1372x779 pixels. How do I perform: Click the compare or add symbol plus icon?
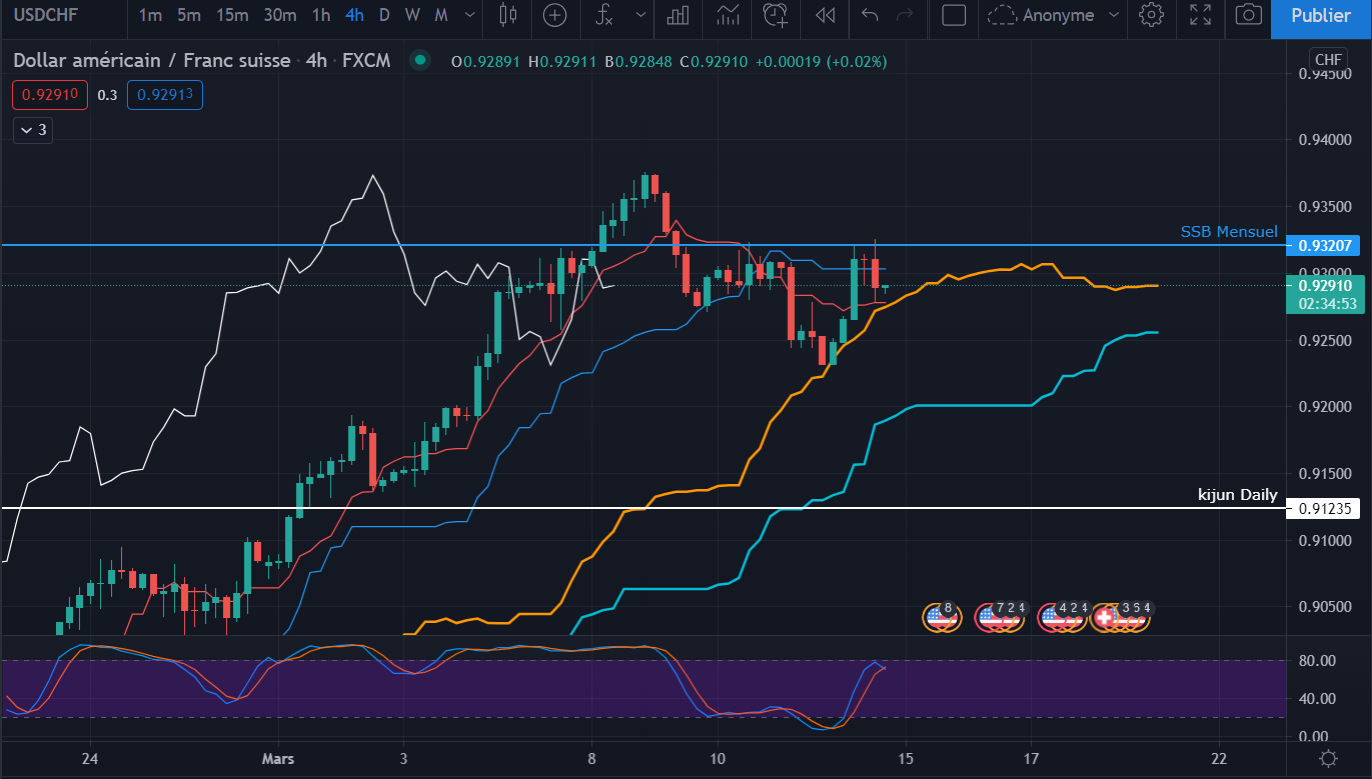click(554, 15)
